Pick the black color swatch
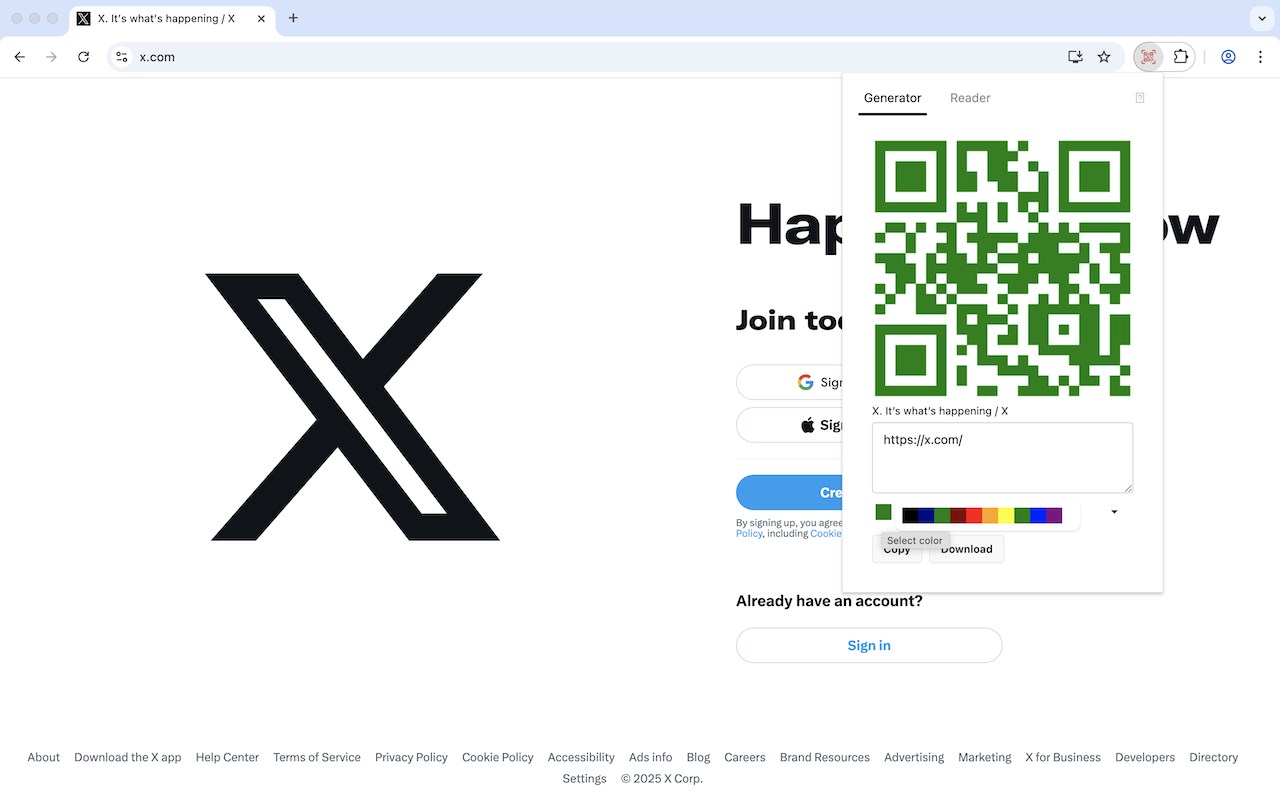Image resolution: width=1280 pixels, height=800 pixels. (910, 516)
